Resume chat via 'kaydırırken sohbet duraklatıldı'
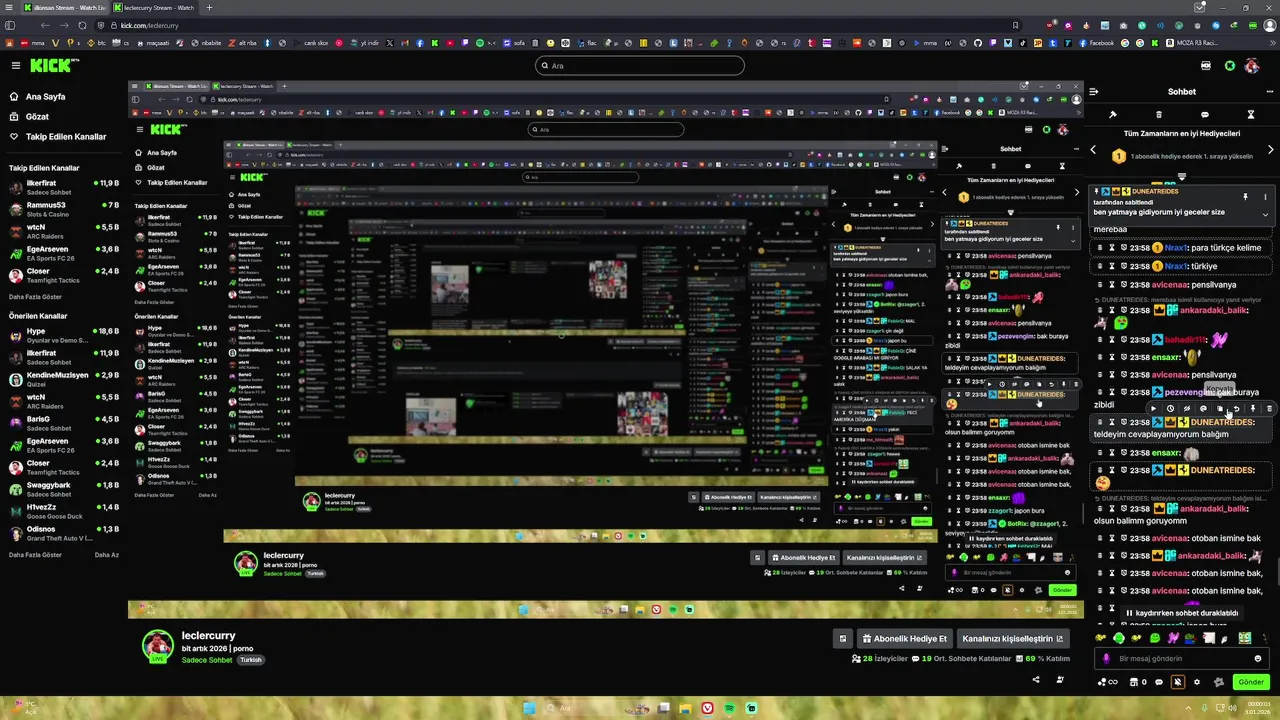This screenshot has width=1280, height=720. (x=1182, y=613)
